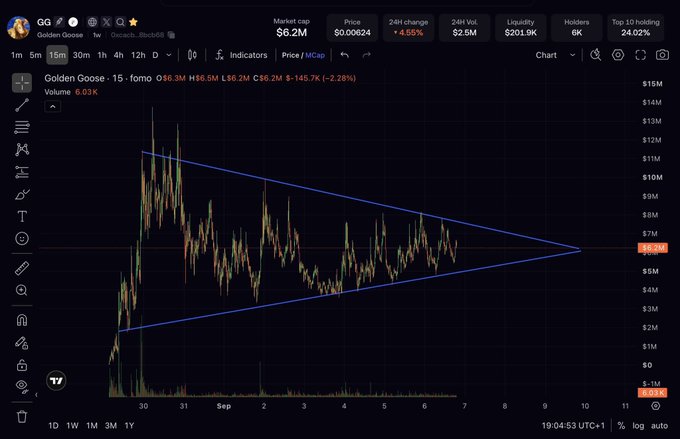Switch to 4h timeframe
The width and height of the screenshot is (680, 439).
118,55
